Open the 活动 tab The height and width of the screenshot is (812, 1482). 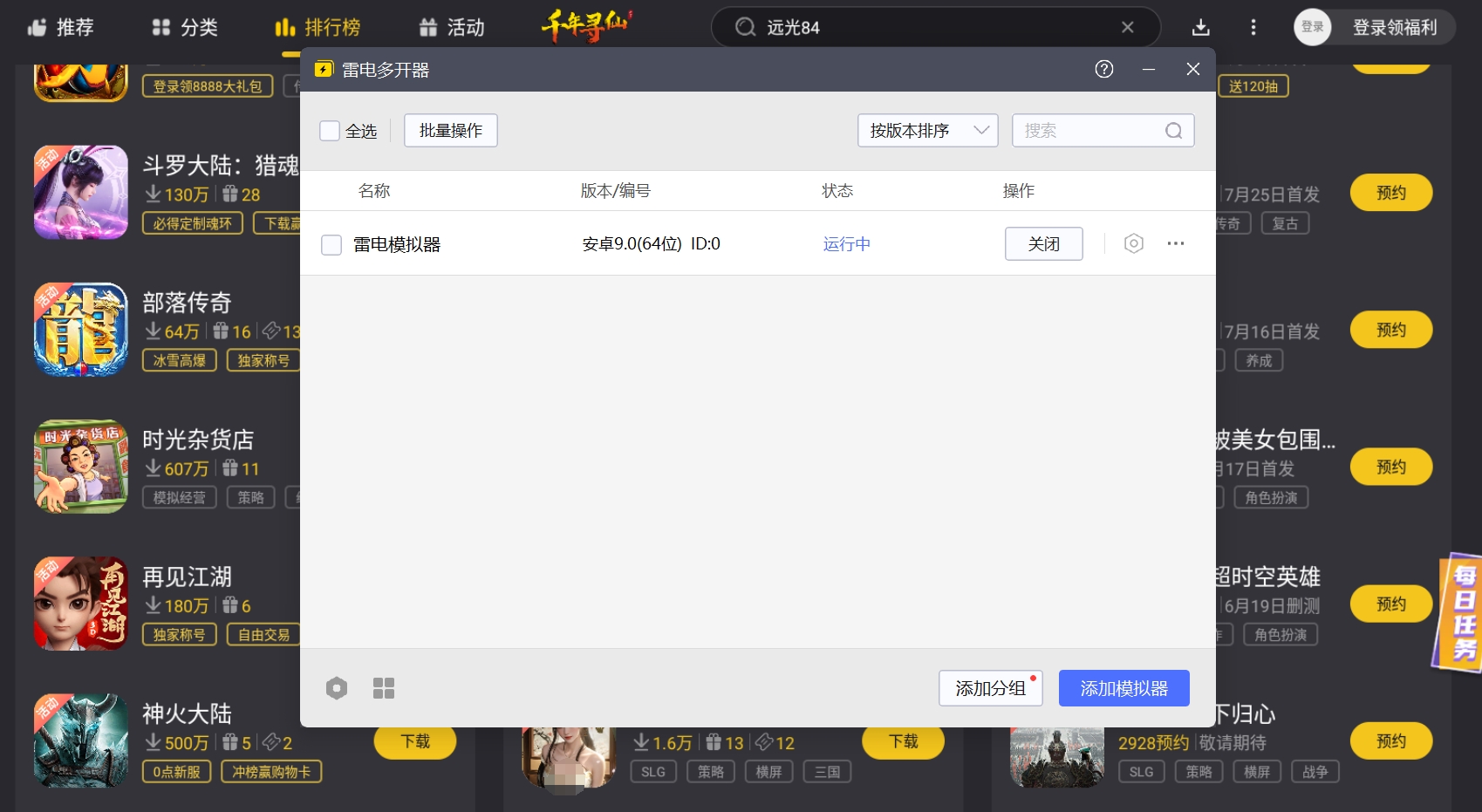452,27
